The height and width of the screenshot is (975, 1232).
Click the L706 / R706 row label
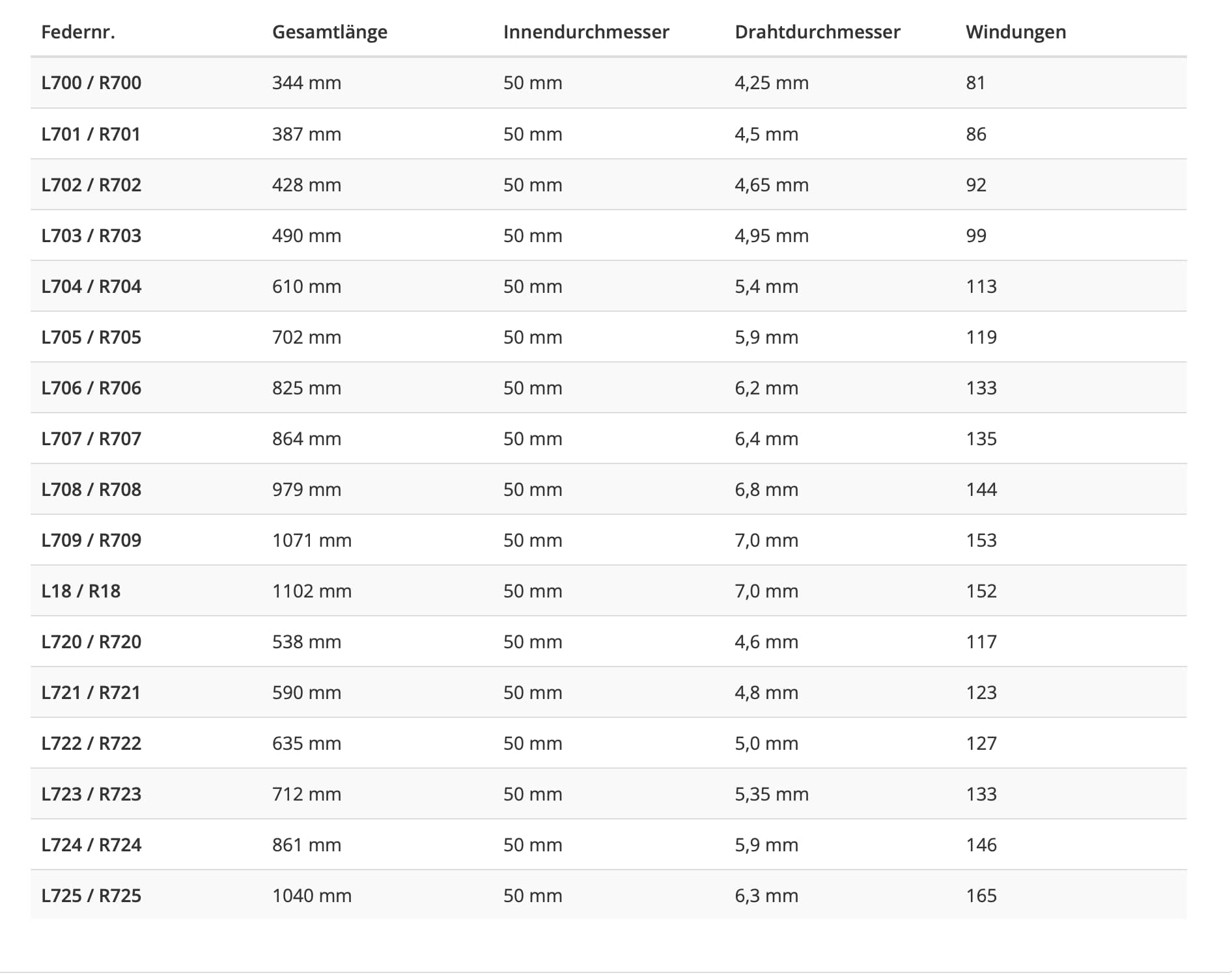pos(91,388)
